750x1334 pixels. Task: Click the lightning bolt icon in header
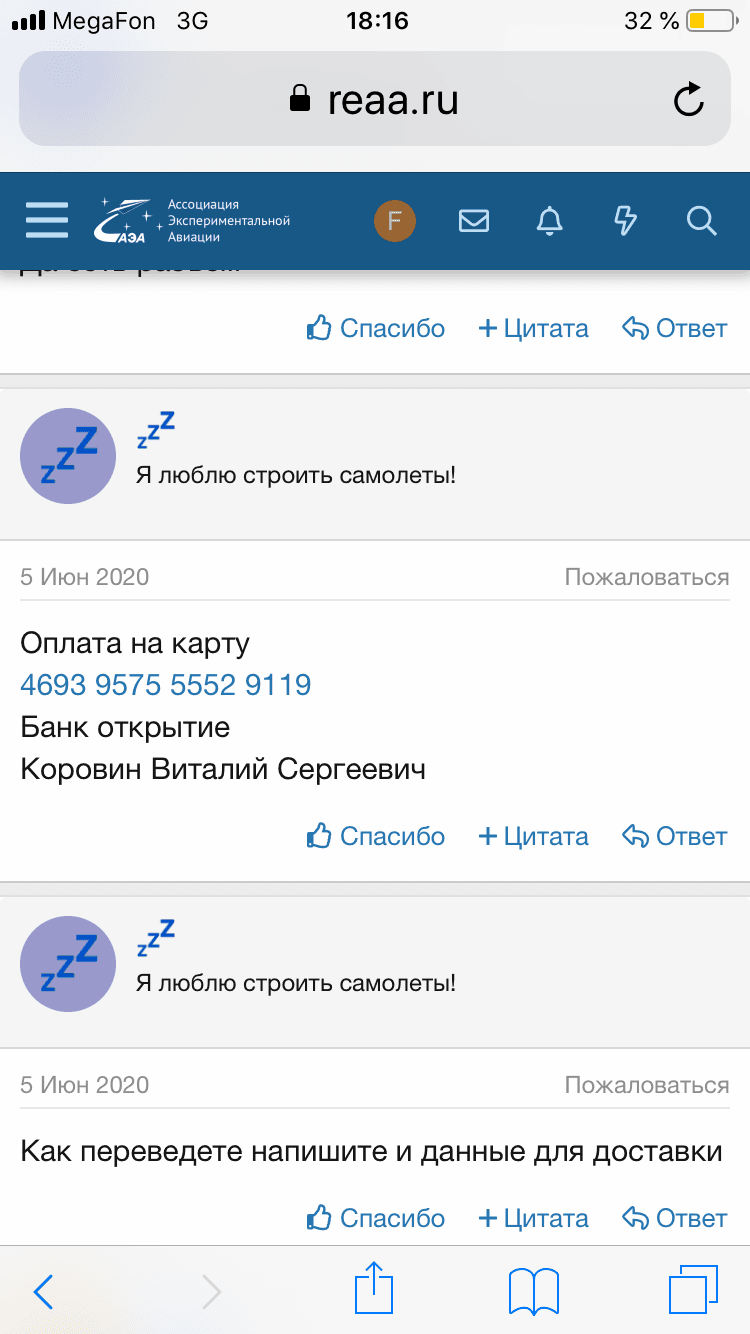tap(625, 220)
